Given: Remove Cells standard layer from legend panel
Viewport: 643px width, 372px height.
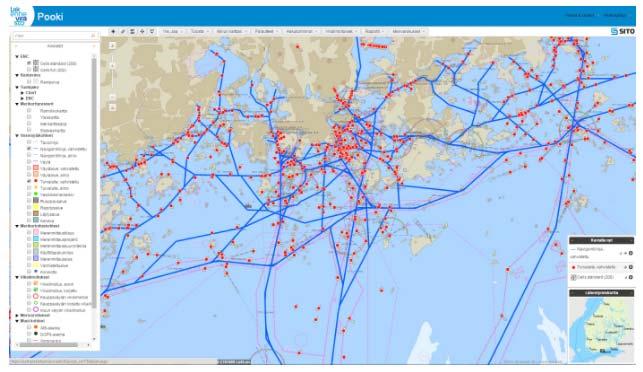Looking at the screenshot, I should 631,277.
